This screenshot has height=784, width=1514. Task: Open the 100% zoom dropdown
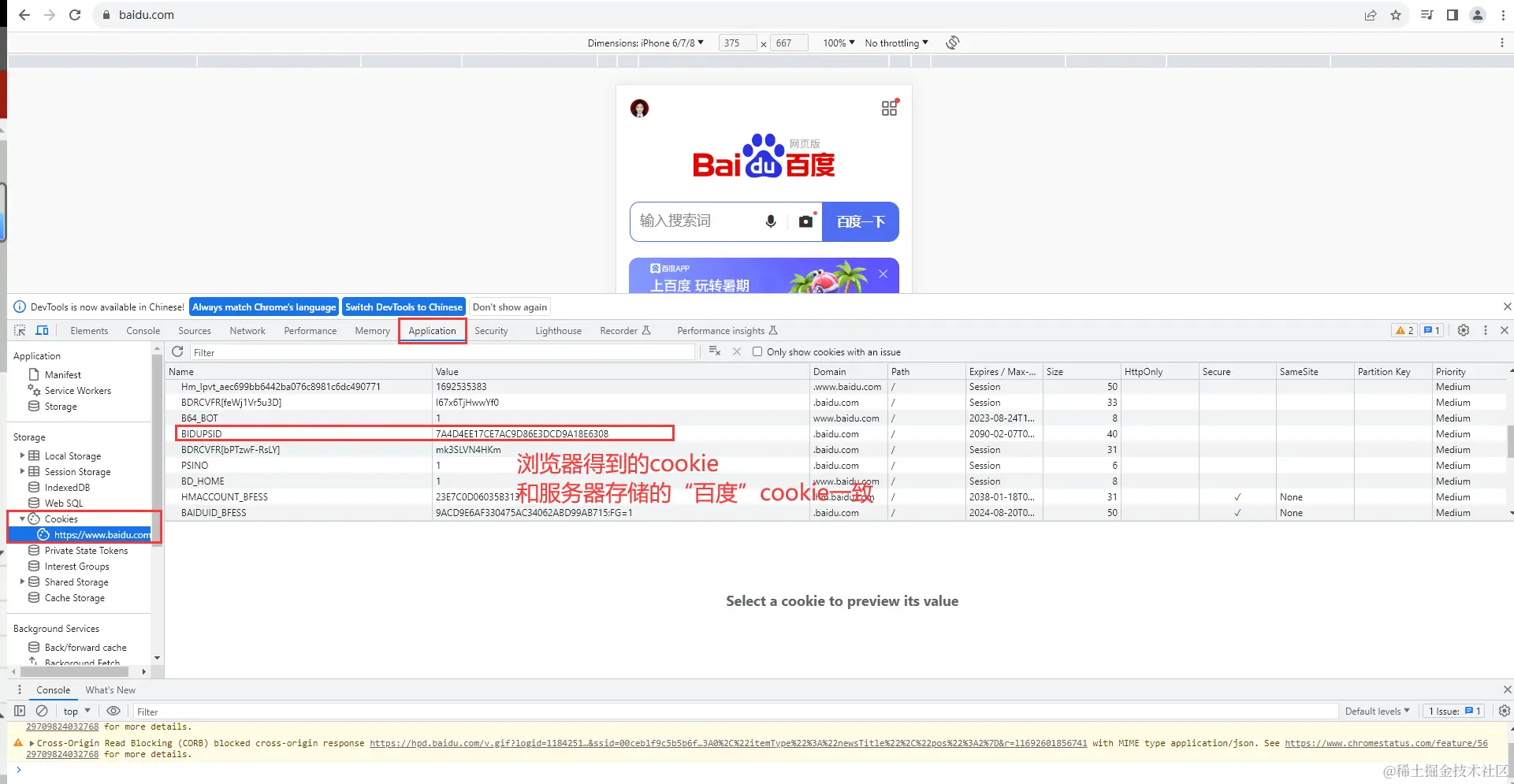[839, 43]
